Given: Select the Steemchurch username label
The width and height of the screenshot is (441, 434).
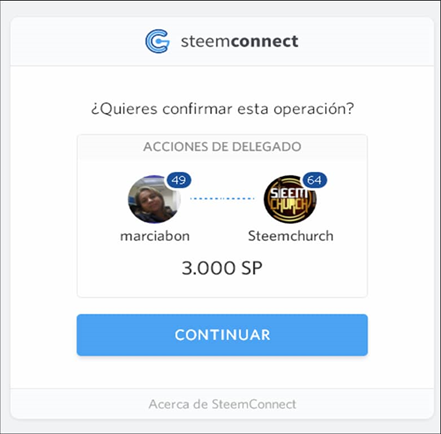Looking at the screenshot, I should 291,236.
